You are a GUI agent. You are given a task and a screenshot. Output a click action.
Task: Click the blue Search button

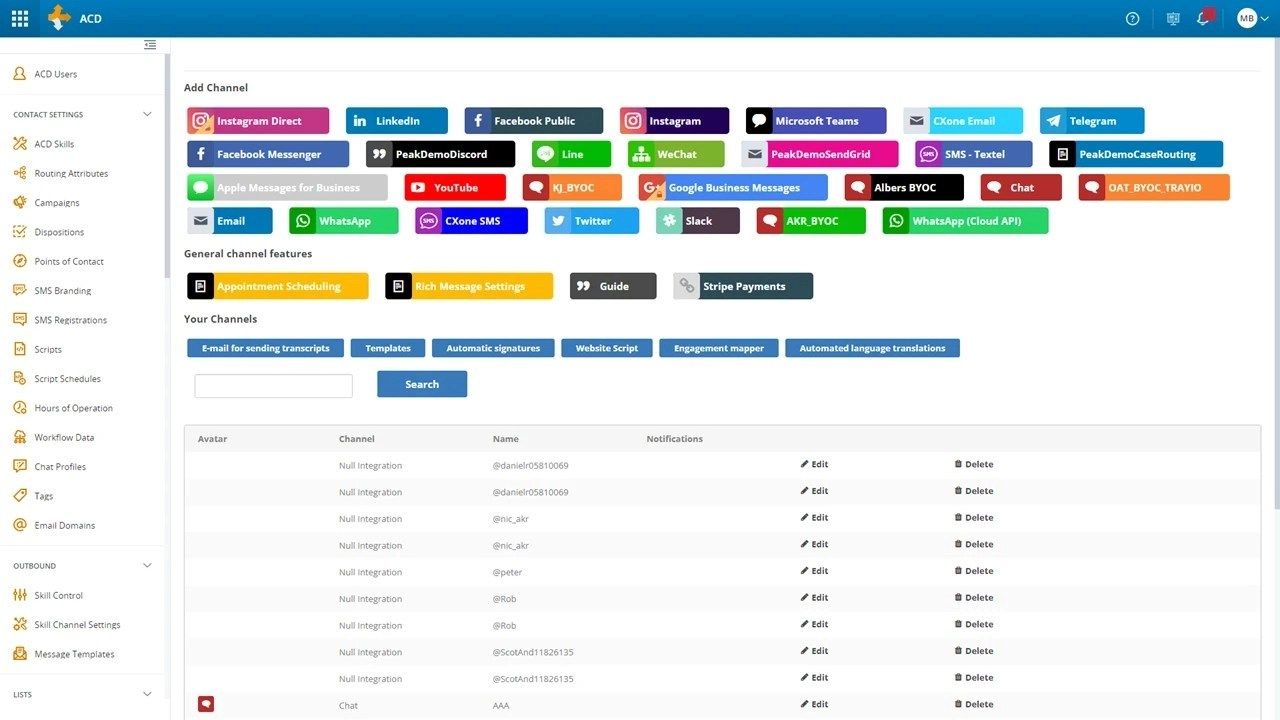click(x=421, y=384)
